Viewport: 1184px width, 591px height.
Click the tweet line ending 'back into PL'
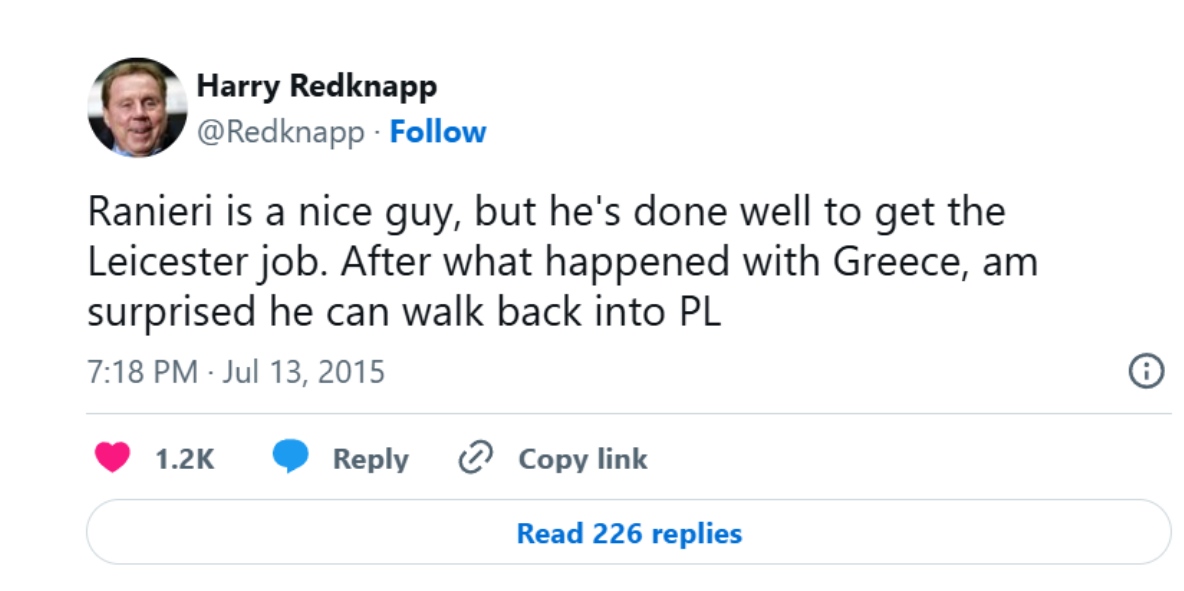point(404,312)
